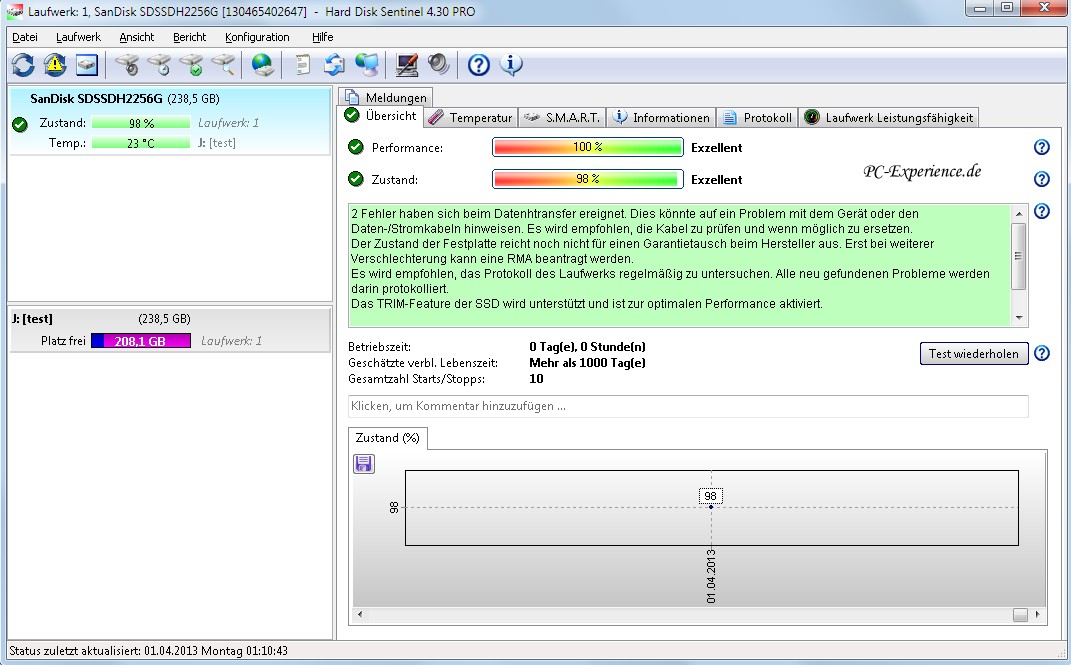The width and height of the screenshot is (1071, 665).
Task: Click the comment field to add a comment
Action: tap(688, 406)
